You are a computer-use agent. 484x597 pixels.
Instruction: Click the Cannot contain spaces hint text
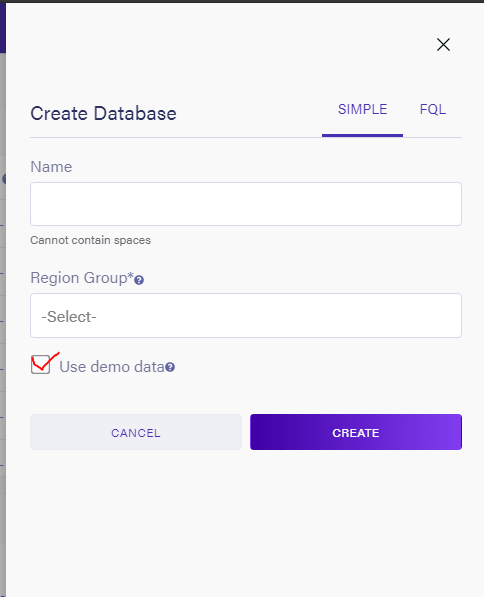coord(91,240)
